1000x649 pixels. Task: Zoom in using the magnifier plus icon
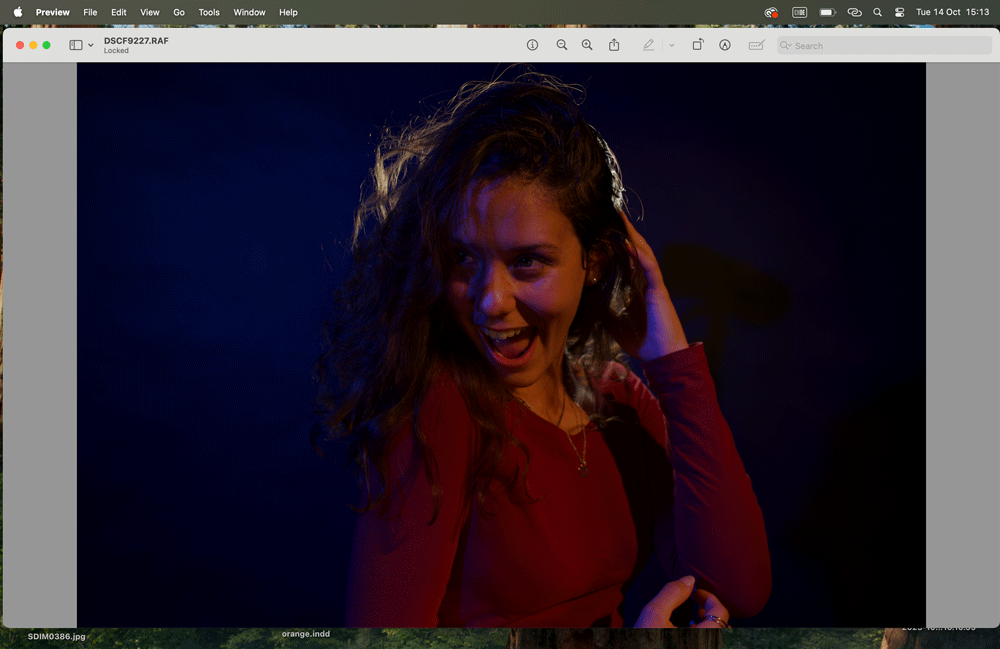pyautogui.click(x=587, y=44)
